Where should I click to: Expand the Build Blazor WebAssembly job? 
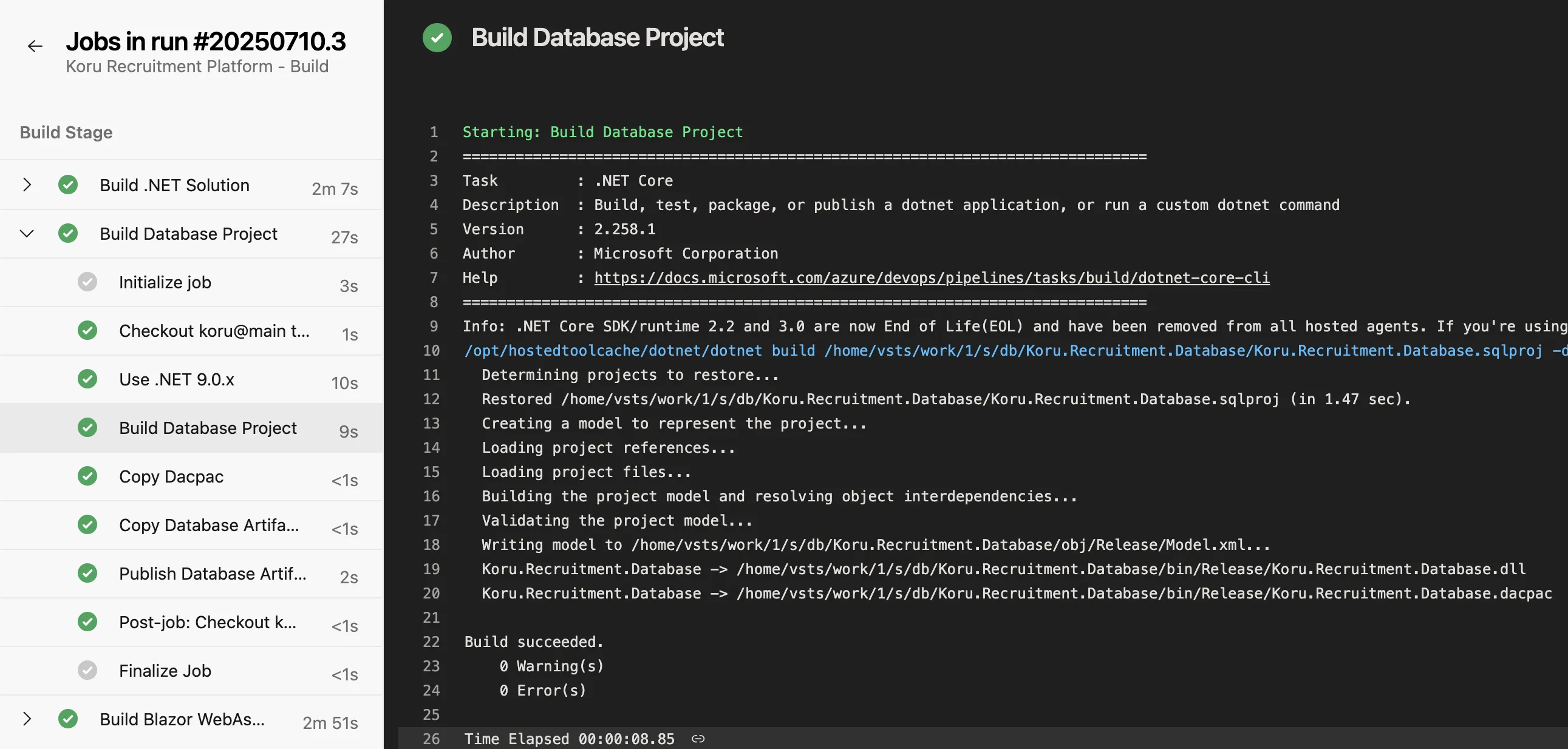[x=26, y=719]
